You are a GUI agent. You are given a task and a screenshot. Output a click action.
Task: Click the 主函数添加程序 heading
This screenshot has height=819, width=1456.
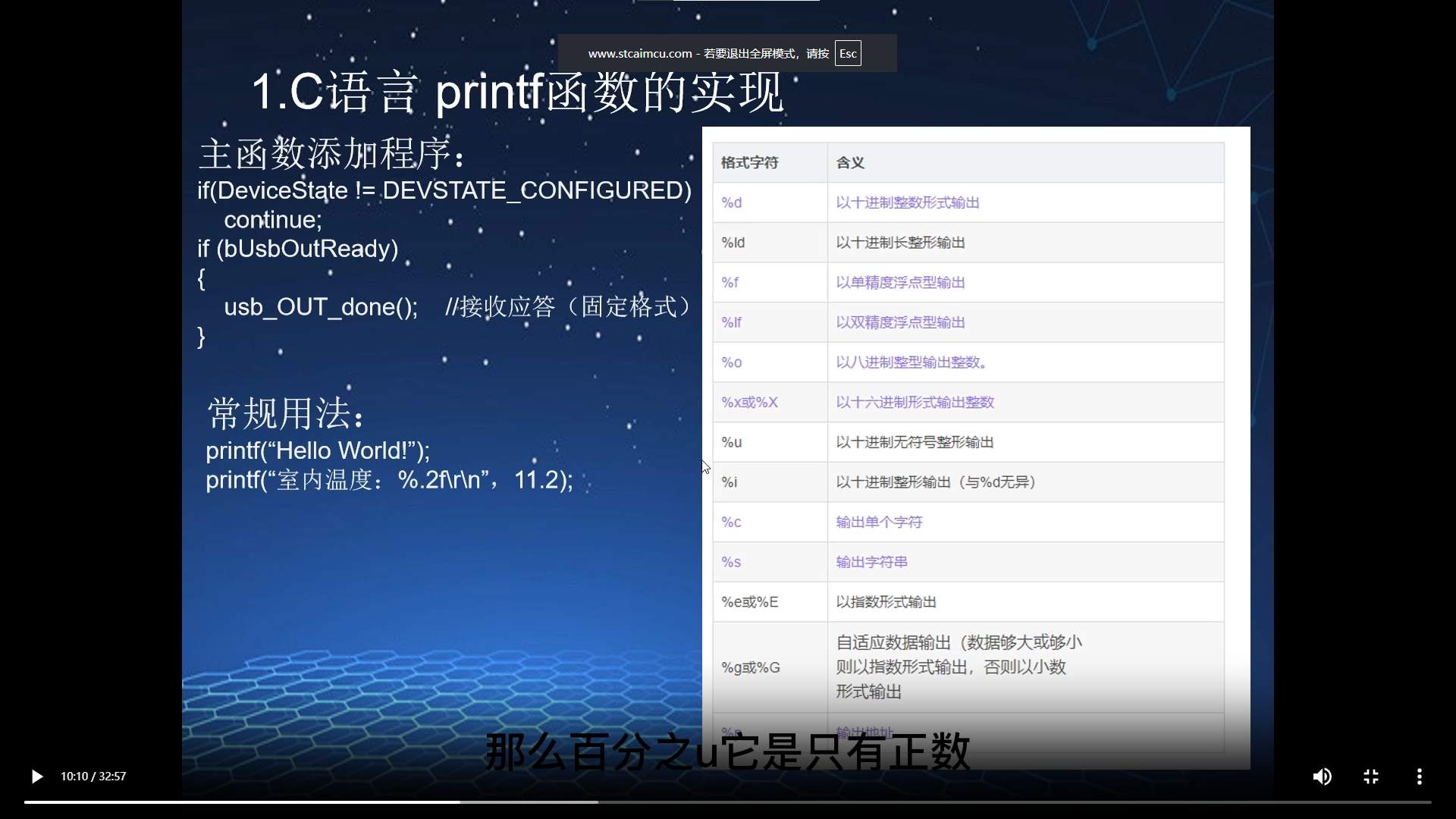(332, 153)
